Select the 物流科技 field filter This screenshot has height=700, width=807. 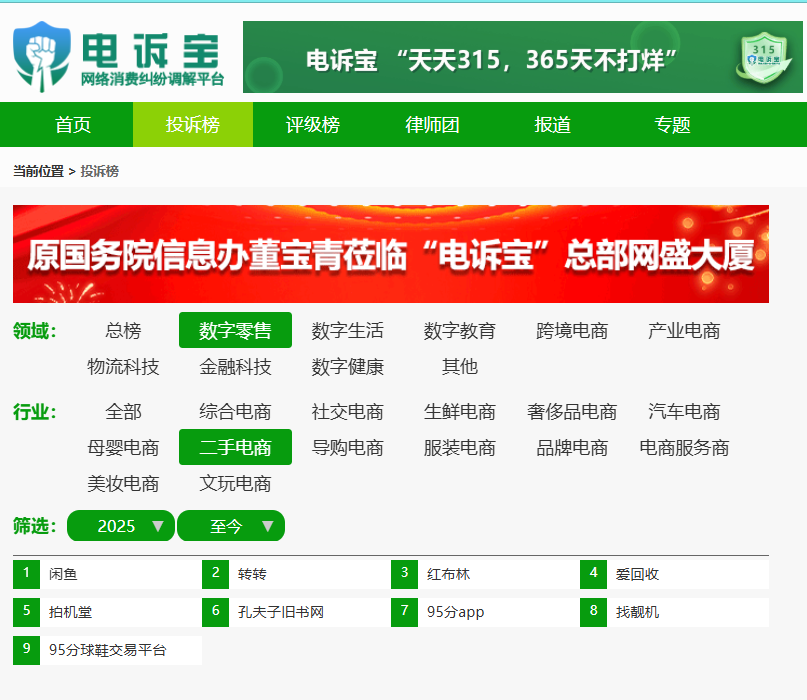123,366
